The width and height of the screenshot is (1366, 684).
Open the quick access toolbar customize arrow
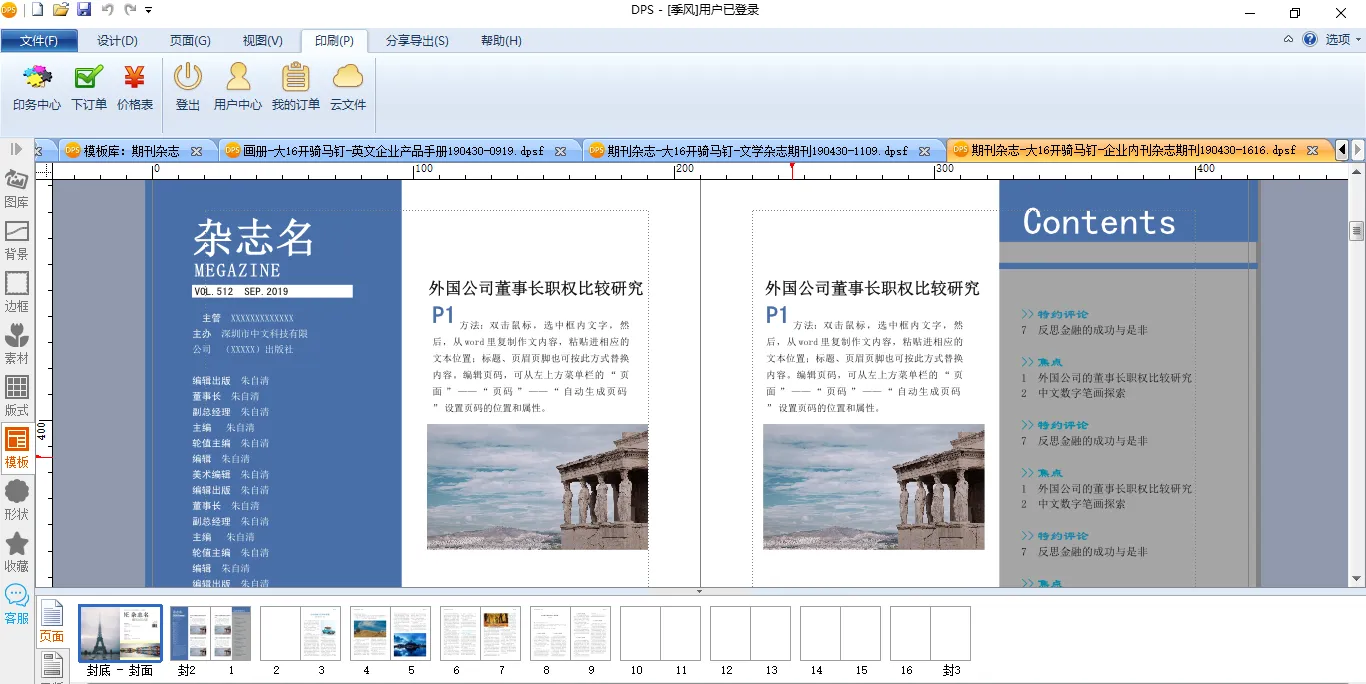coord(149,10)
